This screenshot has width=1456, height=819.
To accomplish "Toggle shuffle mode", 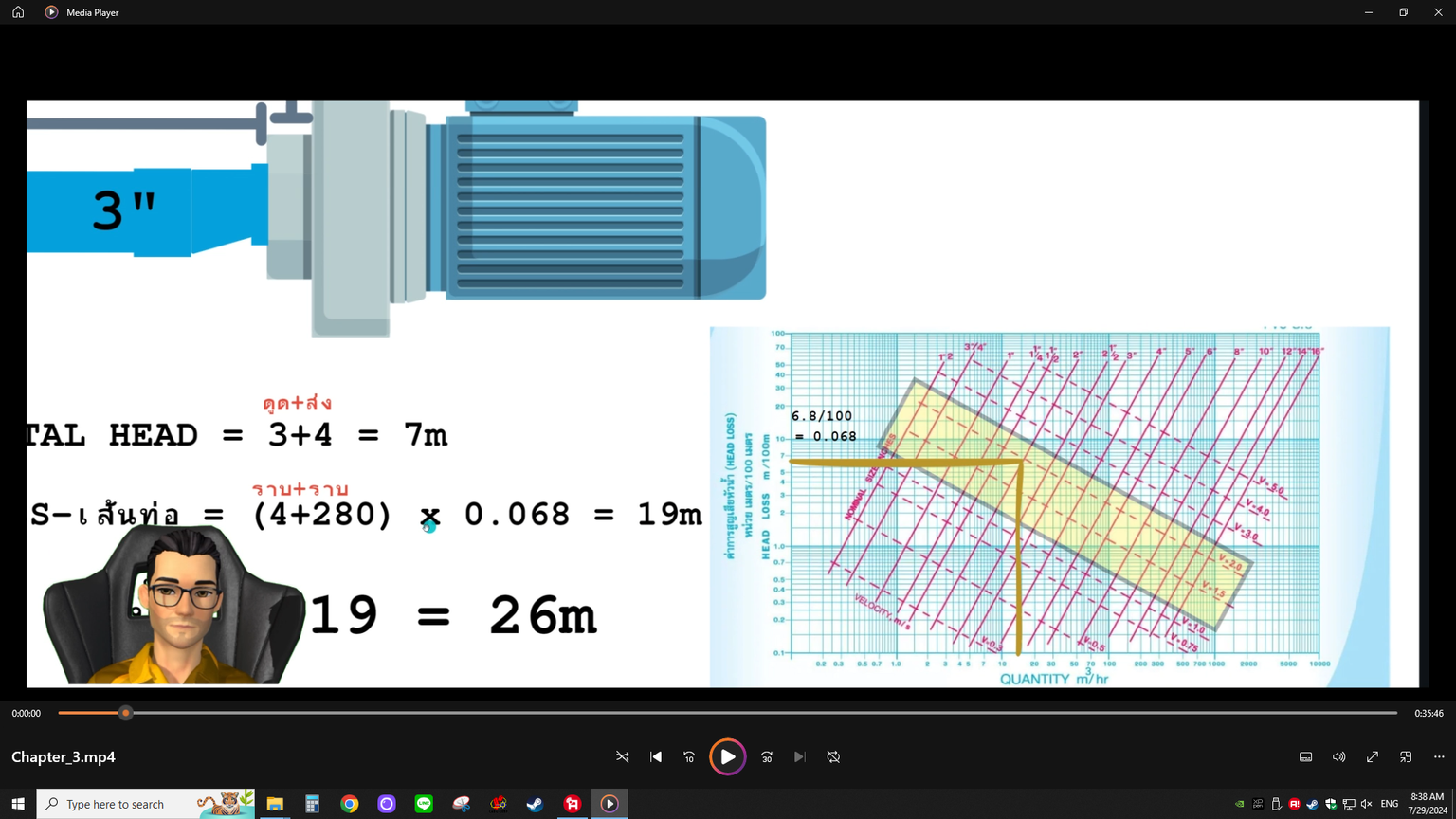I will [623, 756].
